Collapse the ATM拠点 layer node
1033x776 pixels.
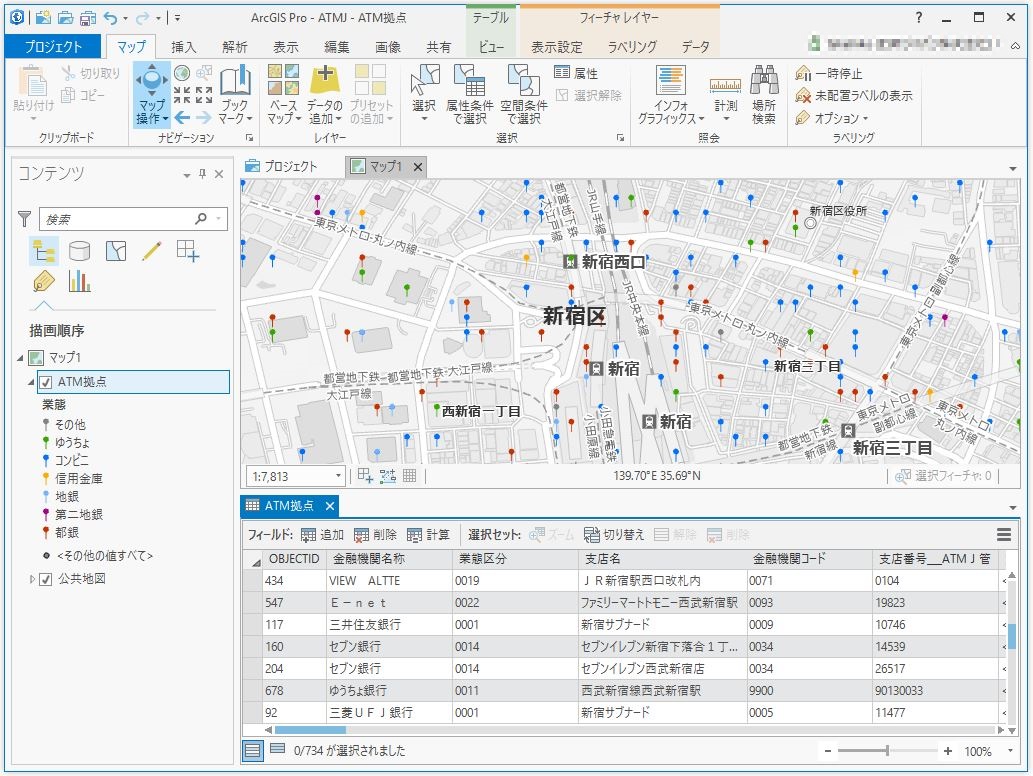(32, 382)
